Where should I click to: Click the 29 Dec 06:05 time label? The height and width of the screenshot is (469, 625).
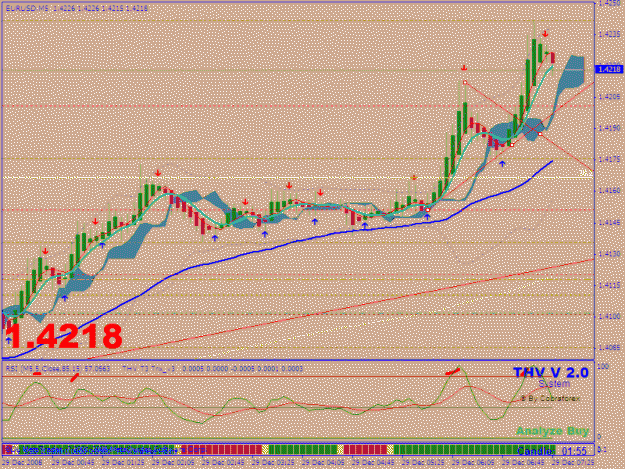pyautogui.click(x=473, y=463)
